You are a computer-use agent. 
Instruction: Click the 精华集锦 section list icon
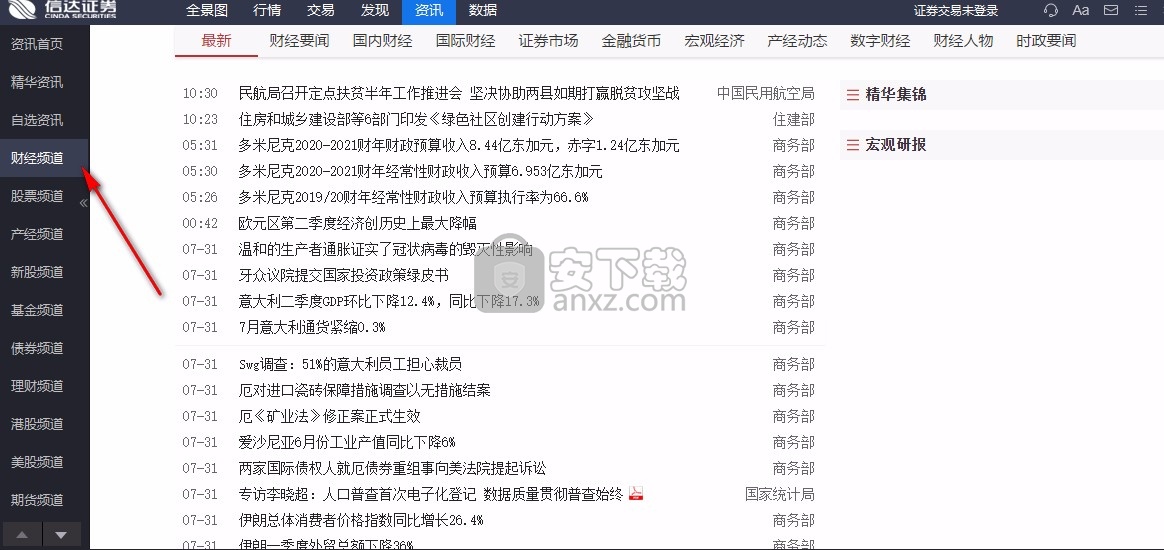tap(853, 95)
